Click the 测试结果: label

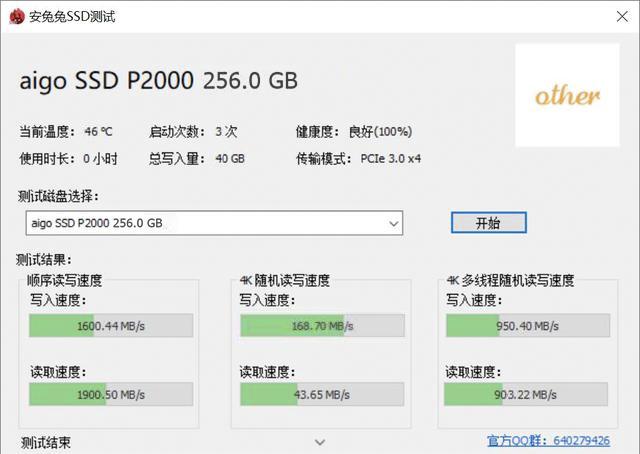click(44, 259)
